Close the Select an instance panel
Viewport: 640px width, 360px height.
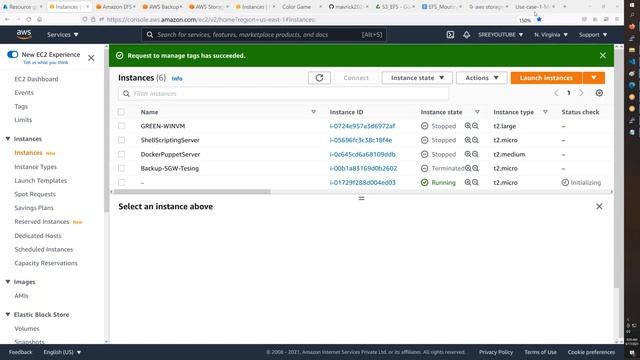(x=599, y=207)
